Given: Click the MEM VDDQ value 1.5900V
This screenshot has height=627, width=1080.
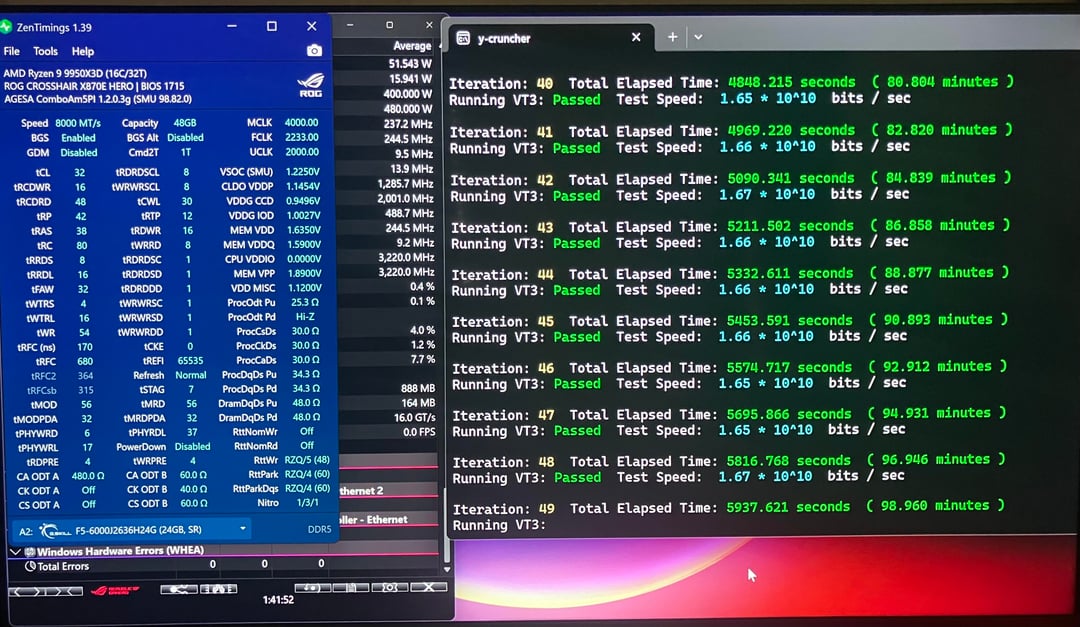Looking at the screenshot, I should (303, 245).
